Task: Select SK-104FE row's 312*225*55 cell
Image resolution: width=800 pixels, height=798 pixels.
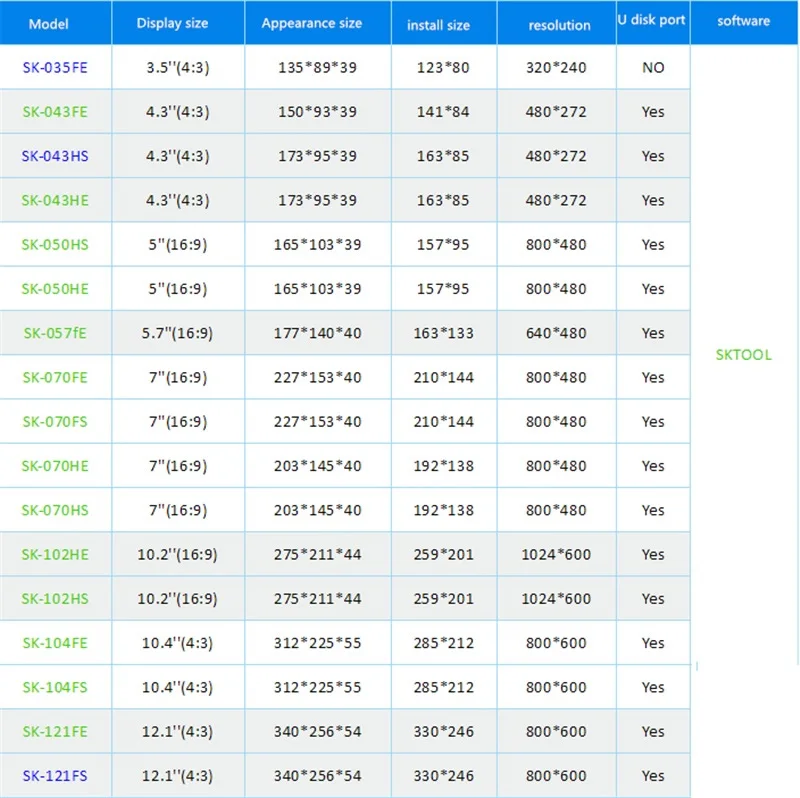Action: 317,643
